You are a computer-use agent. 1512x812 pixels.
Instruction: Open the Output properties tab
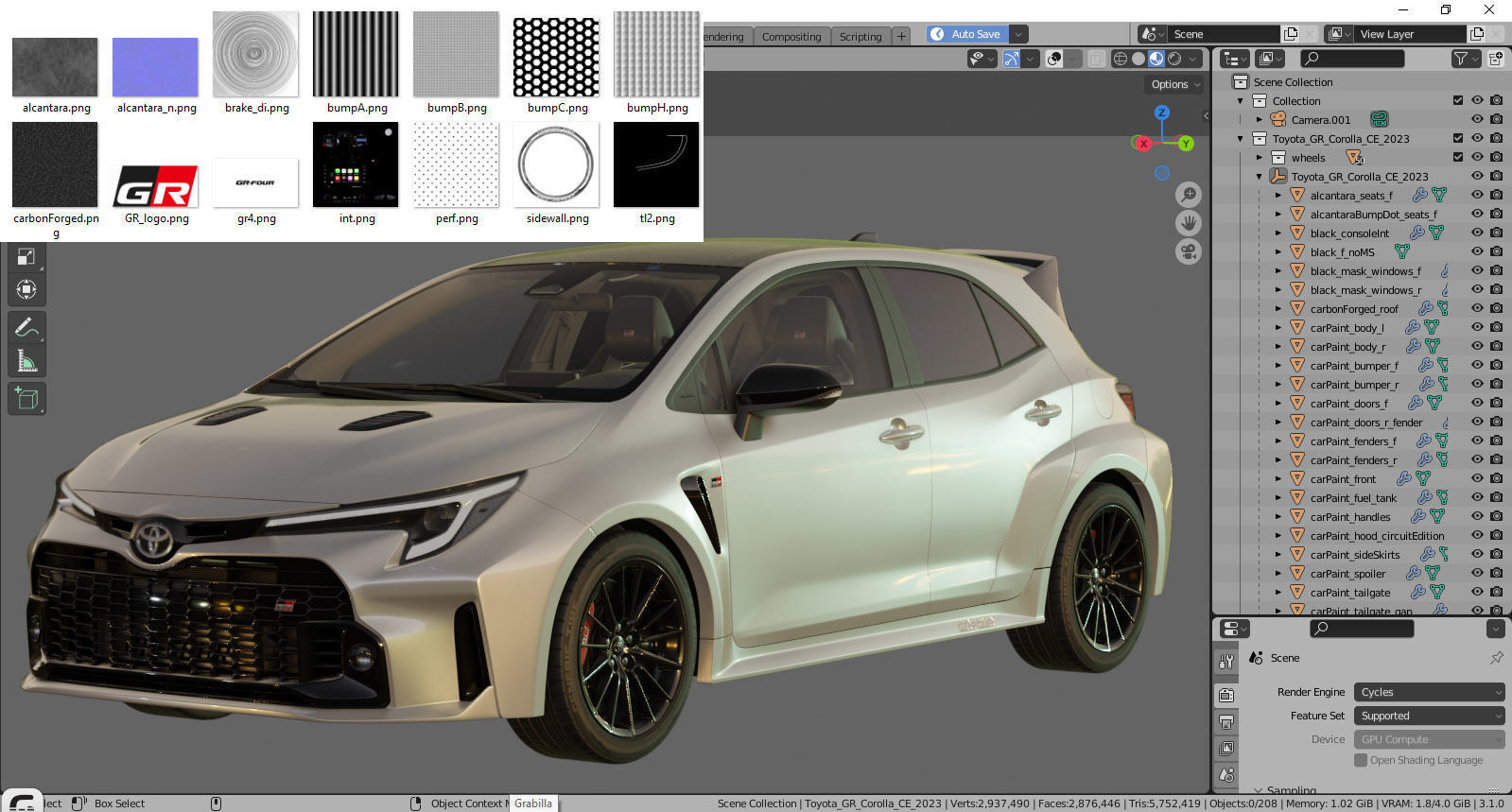[1226, 722]
